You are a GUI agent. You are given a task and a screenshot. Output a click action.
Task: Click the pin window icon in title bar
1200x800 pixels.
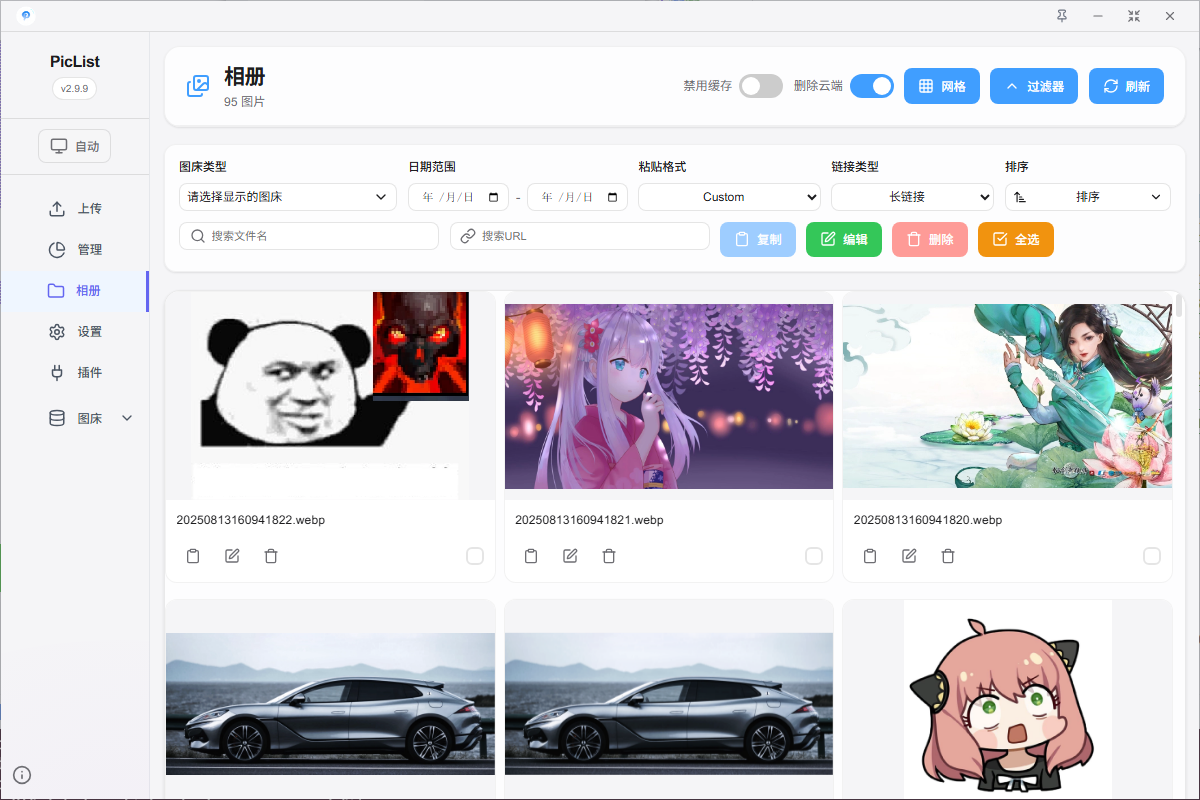pyautogui.click(x=1062, y=16)
